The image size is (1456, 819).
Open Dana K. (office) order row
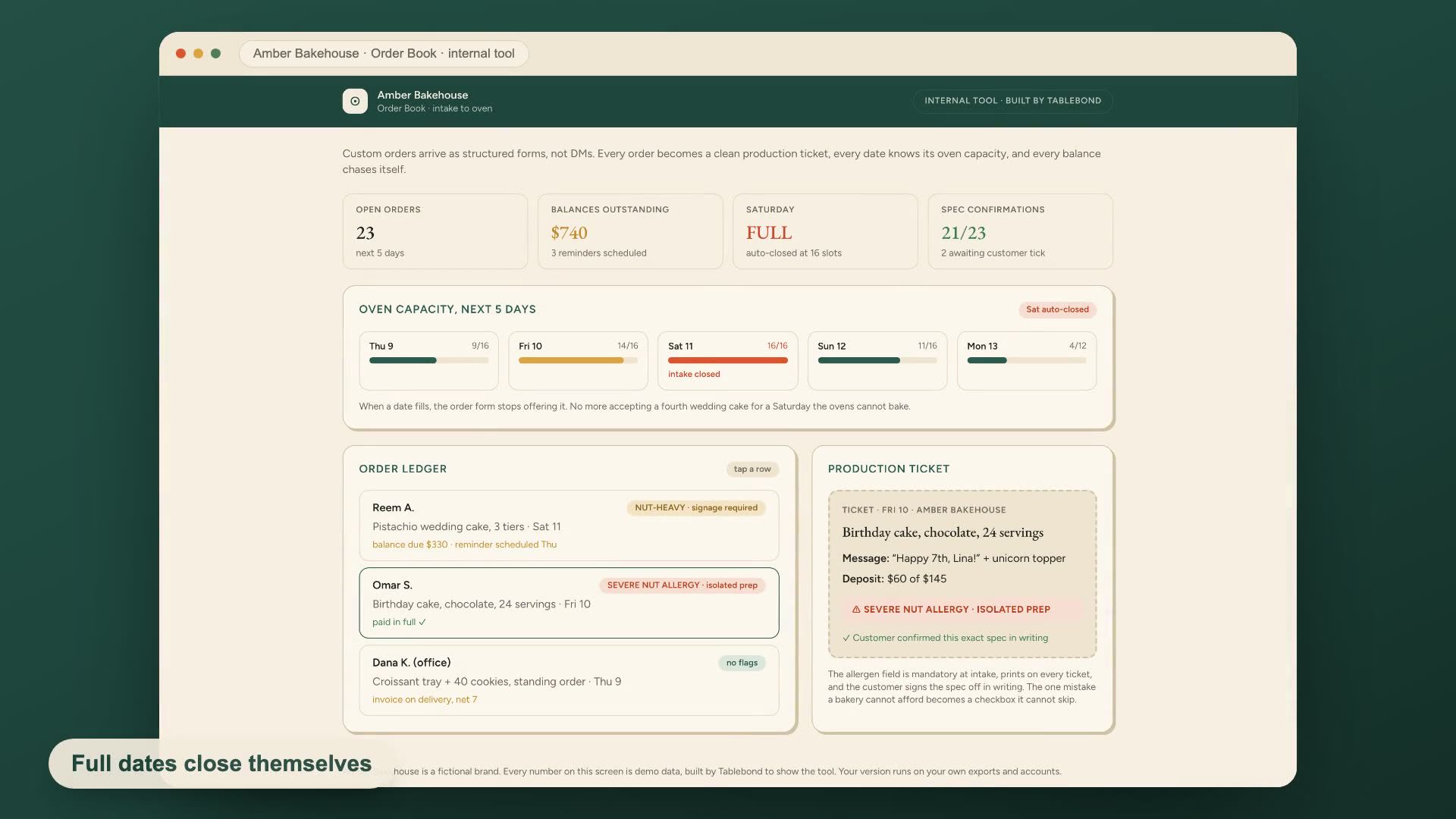(569, 680)
